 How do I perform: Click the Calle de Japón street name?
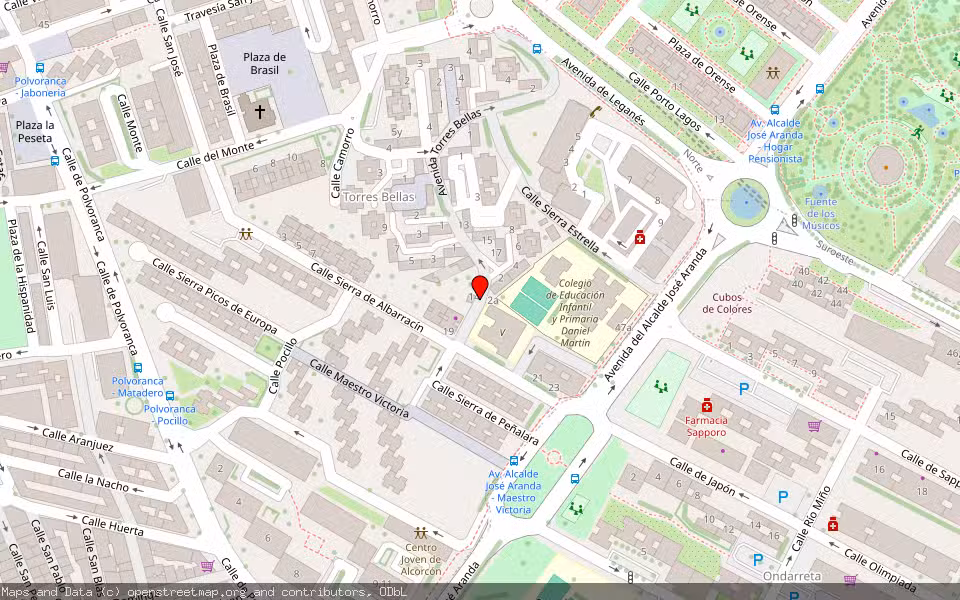tap(702, 476)
